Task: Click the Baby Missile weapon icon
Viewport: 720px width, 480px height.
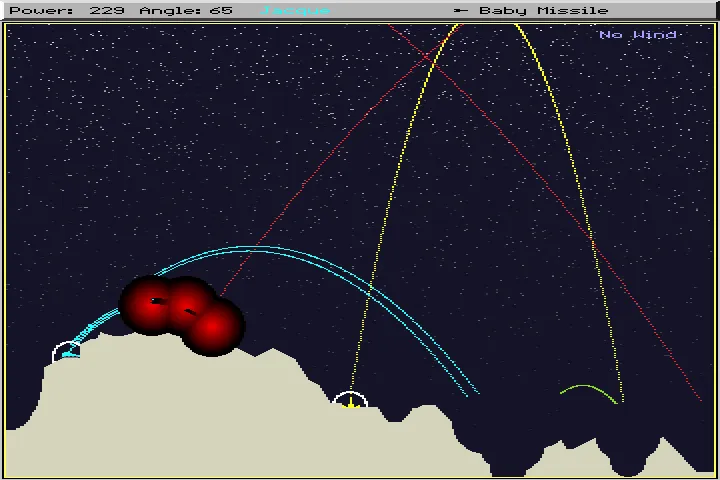Action: [x=460, y=11]
